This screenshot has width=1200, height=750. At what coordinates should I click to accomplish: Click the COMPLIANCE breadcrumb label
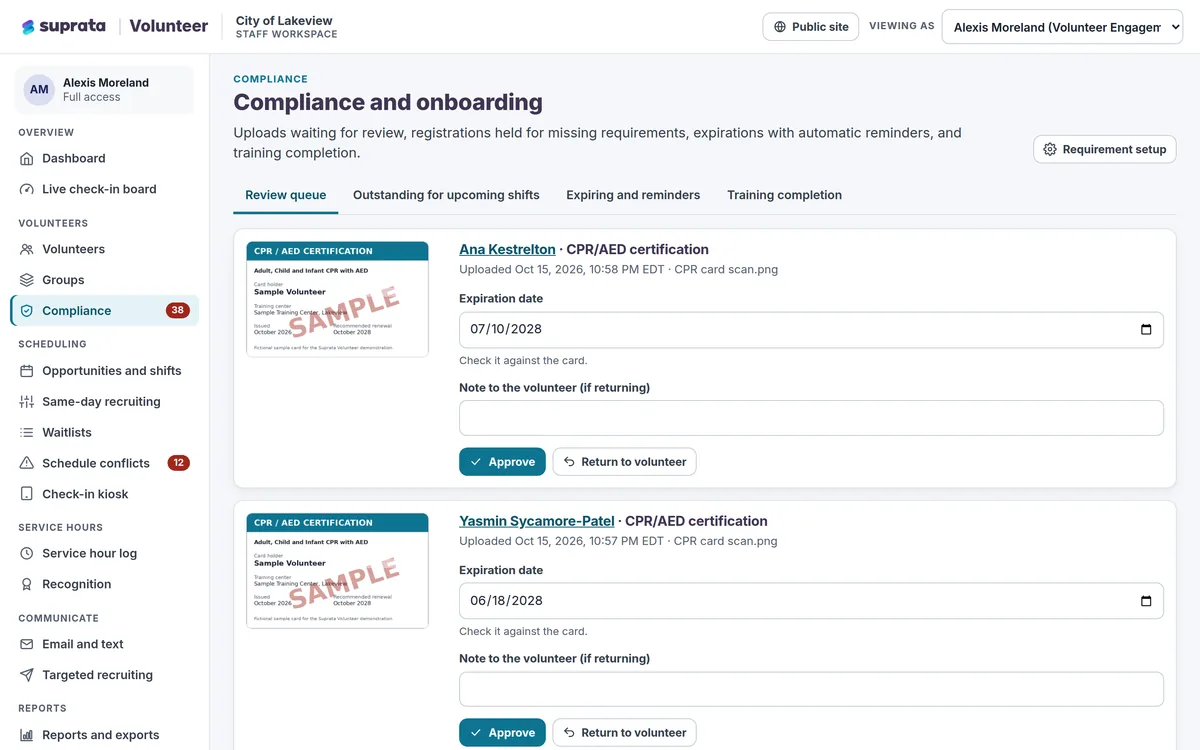tap(271, 79)
